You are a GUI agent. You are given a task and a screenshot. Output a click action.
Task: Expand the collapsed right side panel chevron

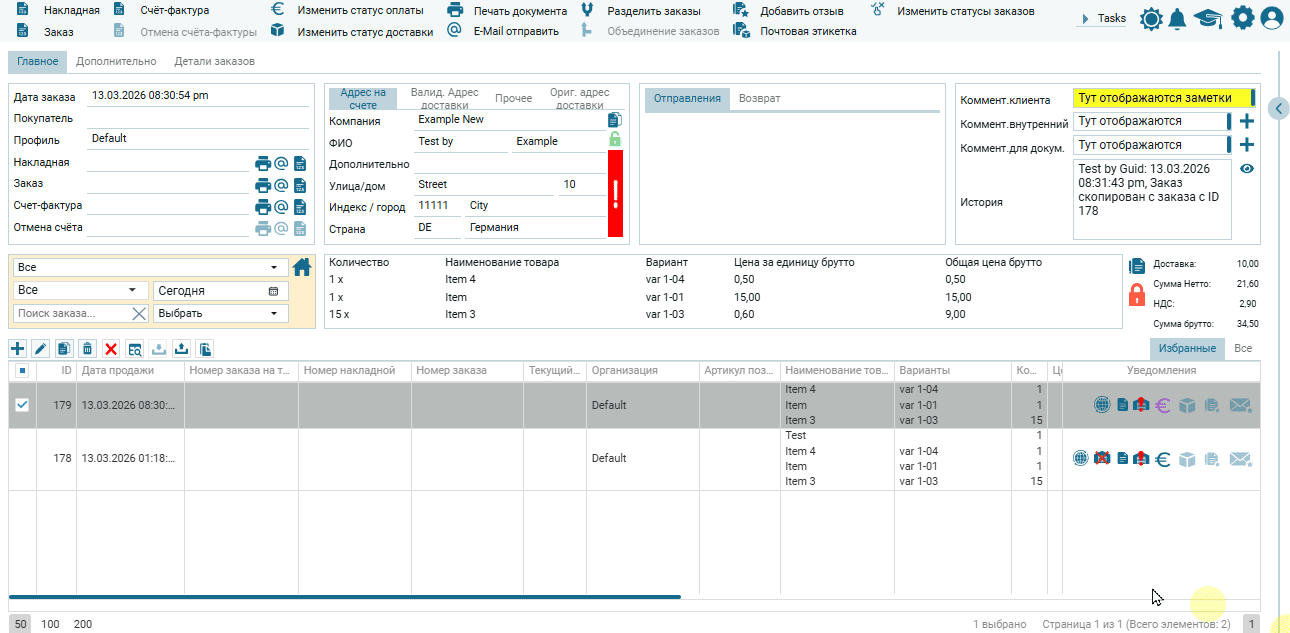1278,108
